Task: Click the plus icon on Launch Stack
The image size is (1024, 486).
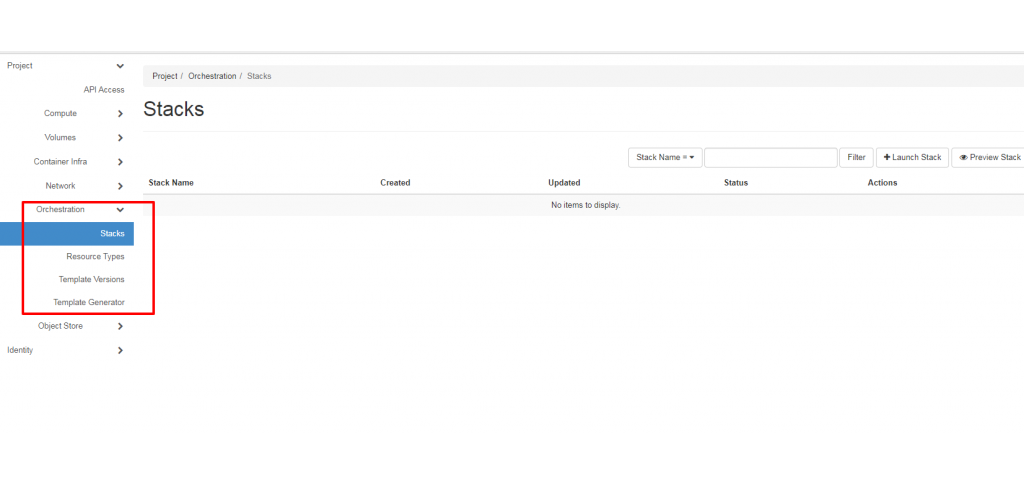Action: click(887, 158)
